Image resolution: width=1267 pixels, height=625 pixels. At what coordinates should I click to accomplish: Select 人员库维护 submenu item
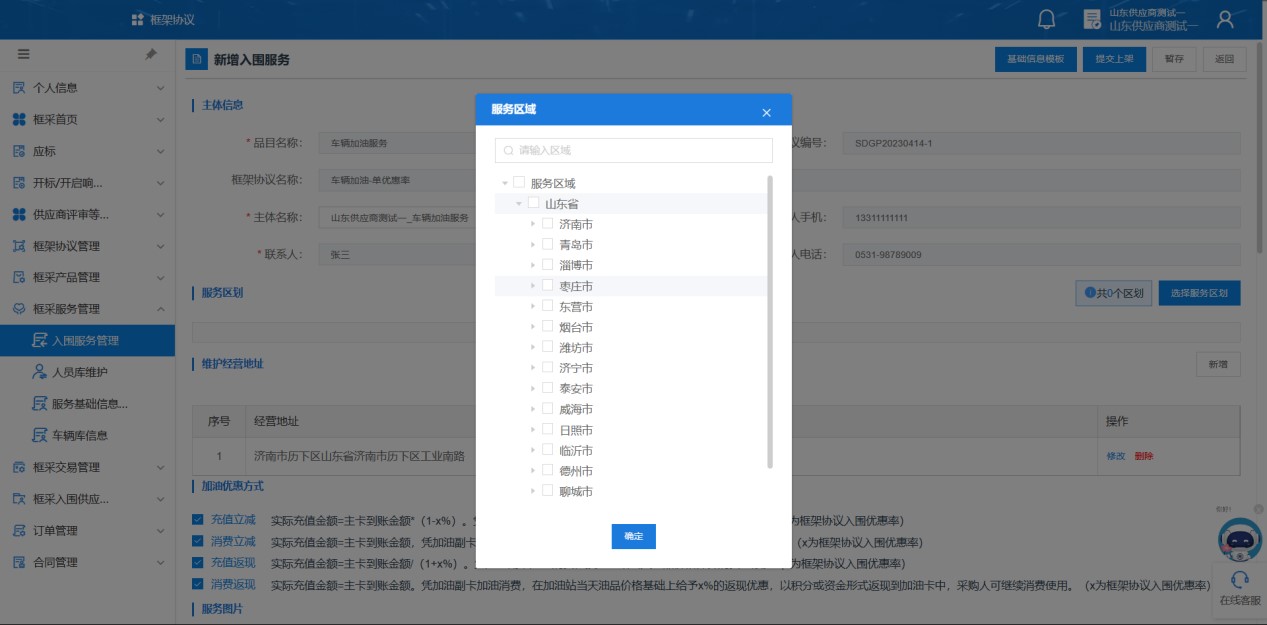click(87, 372)
